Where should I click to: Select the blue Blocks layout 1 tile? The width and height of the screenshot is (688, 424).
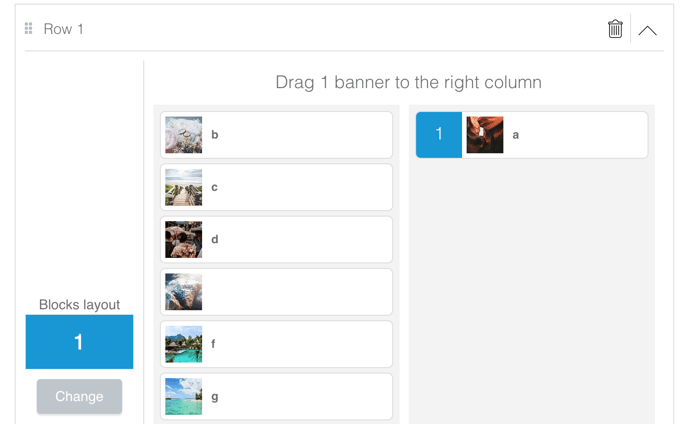coord(79,342)
